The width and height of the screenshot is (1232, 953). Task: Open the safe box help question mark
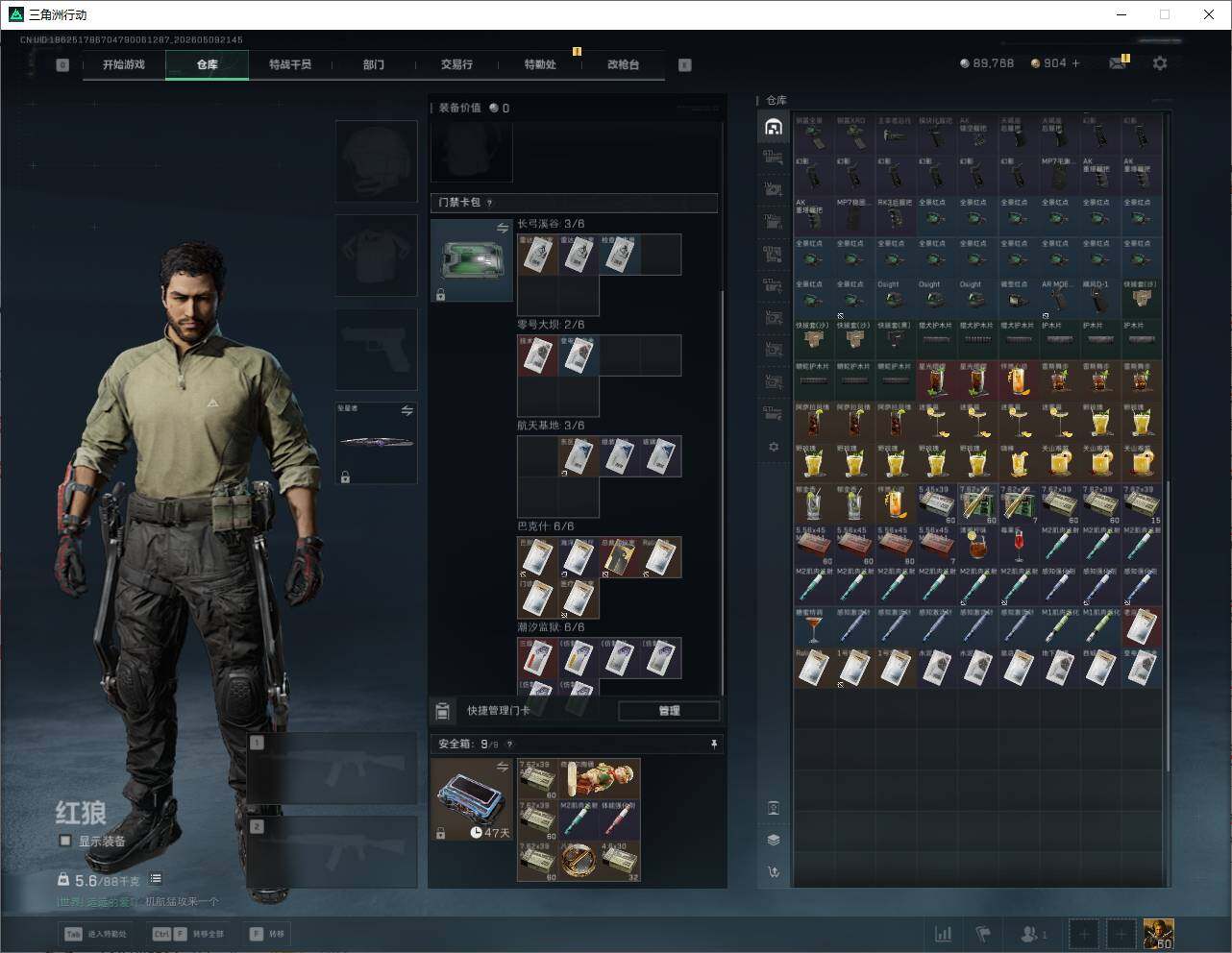509,745
